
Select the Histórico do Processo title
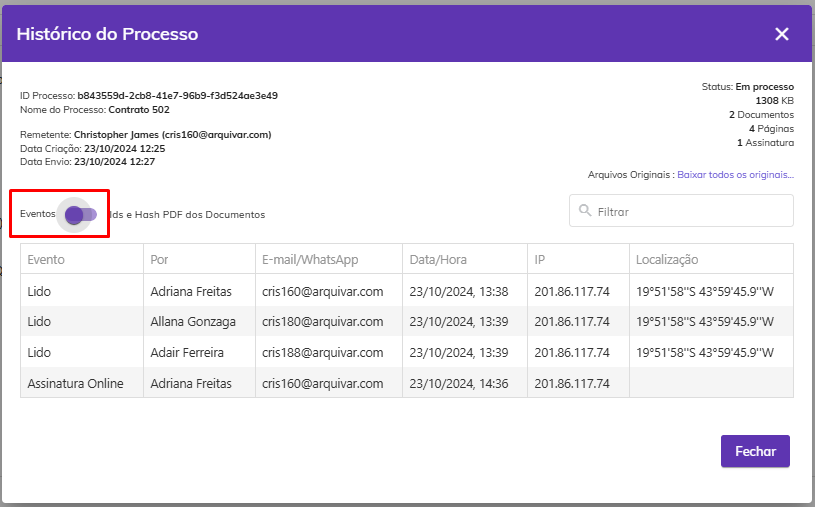click(107, 34)
